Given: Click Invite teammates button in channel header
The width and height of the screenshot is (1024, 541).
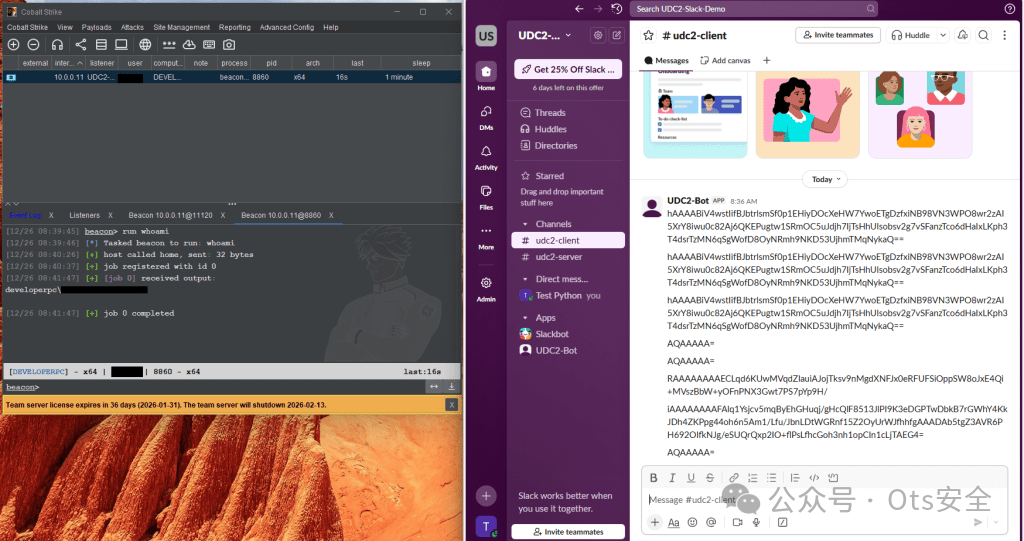Looking at the screenshot, I should 838,35.
